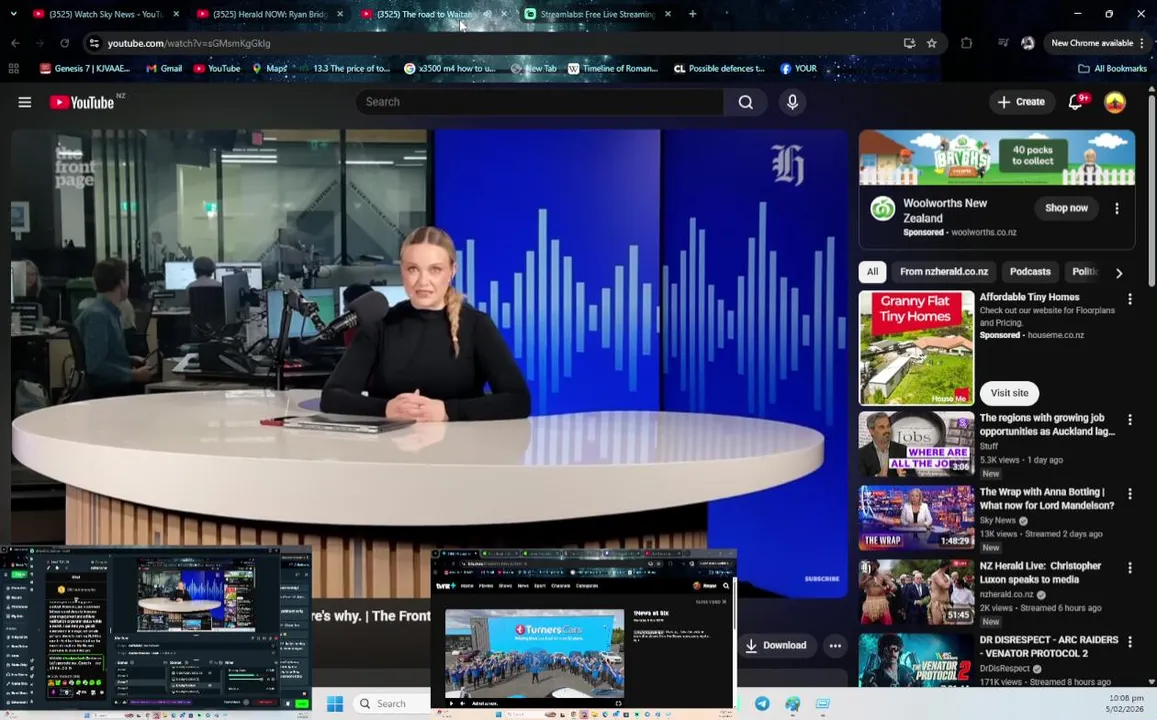Open the notifications bell
The image size is (1157, 720).
click(1077, 102)
